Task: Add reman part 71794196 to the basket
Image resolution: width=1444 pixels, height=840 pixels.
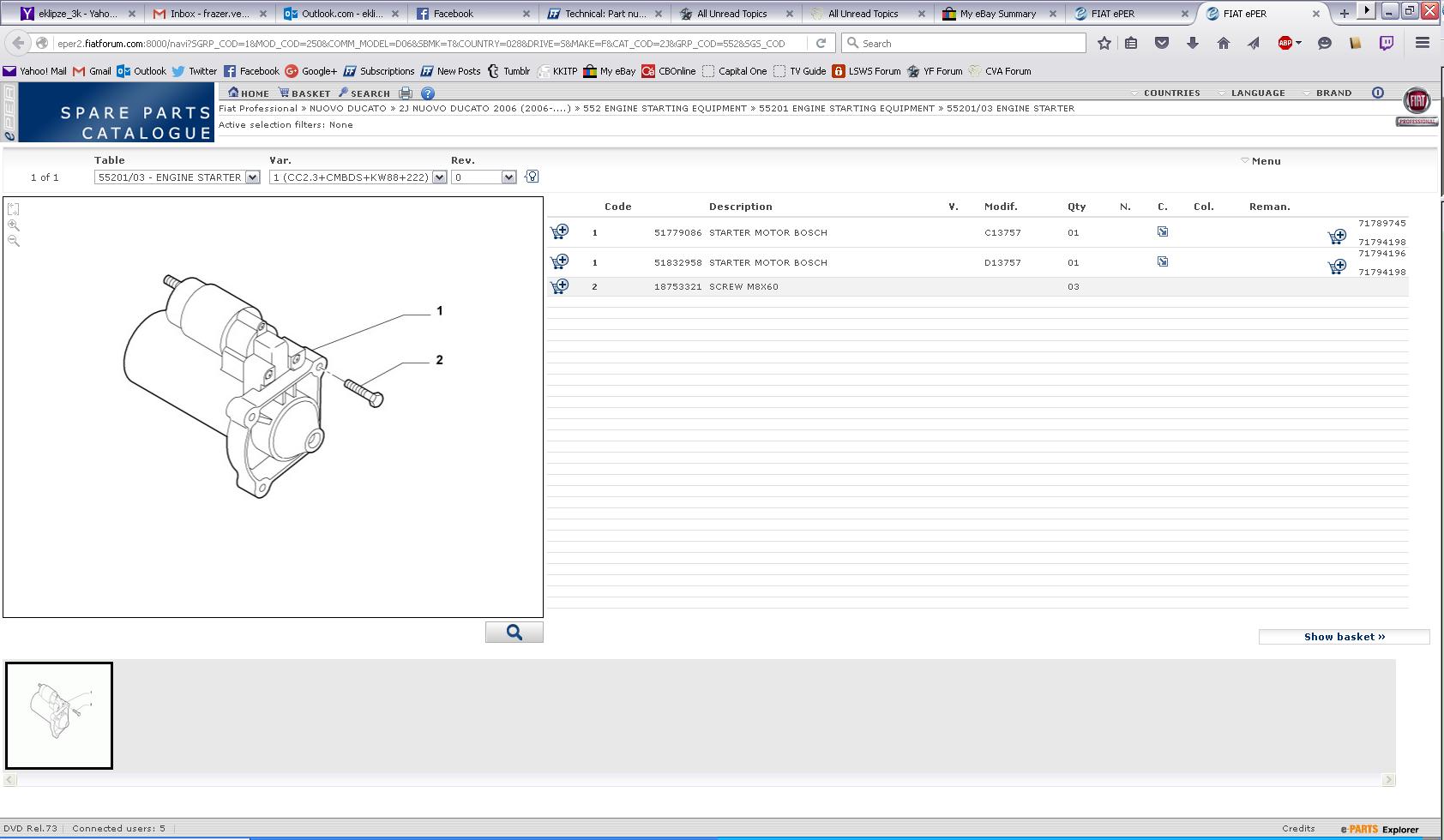Action: click(1337, 267)
